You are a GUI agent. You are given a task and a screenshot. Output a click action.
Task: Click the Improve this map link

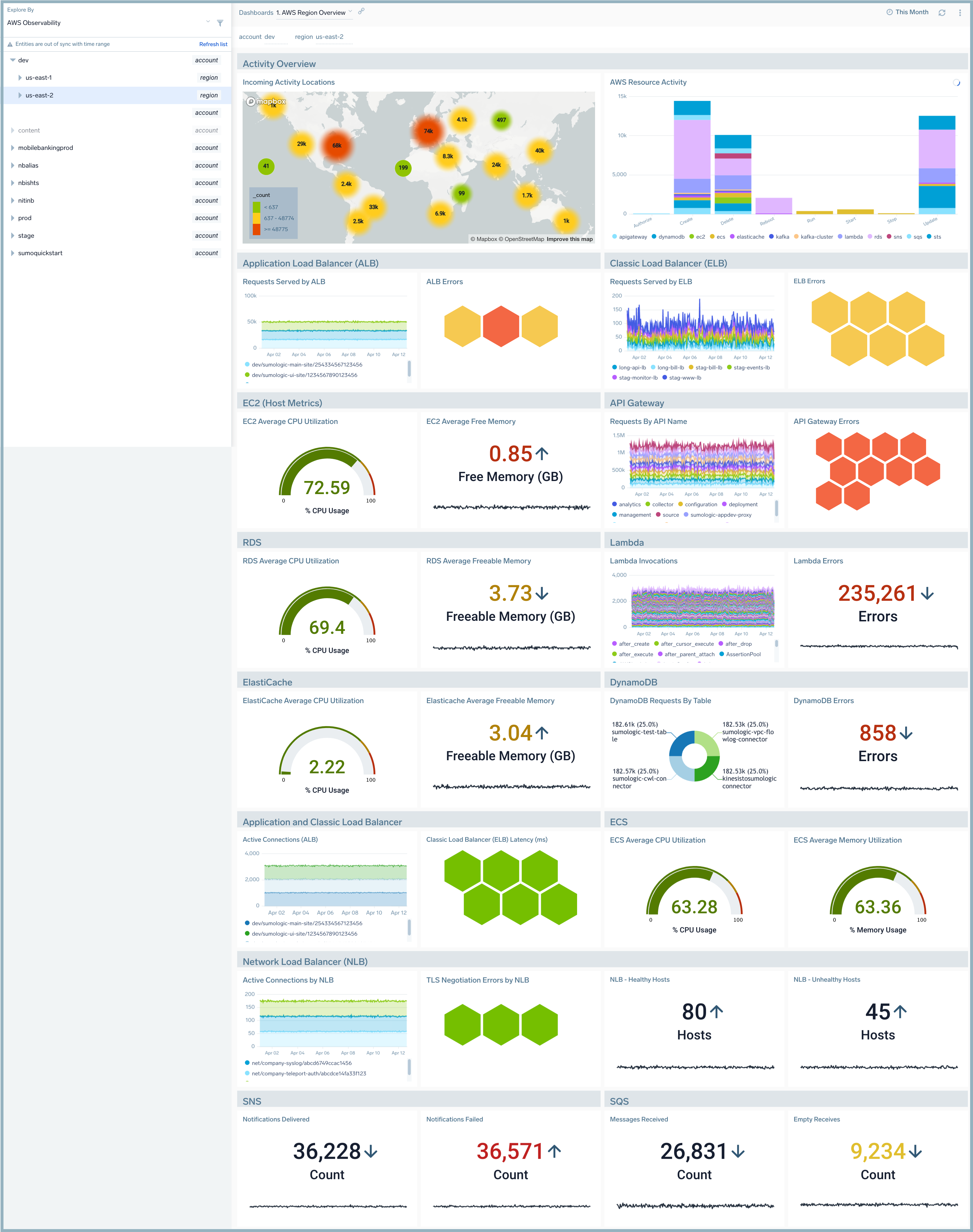569,239
